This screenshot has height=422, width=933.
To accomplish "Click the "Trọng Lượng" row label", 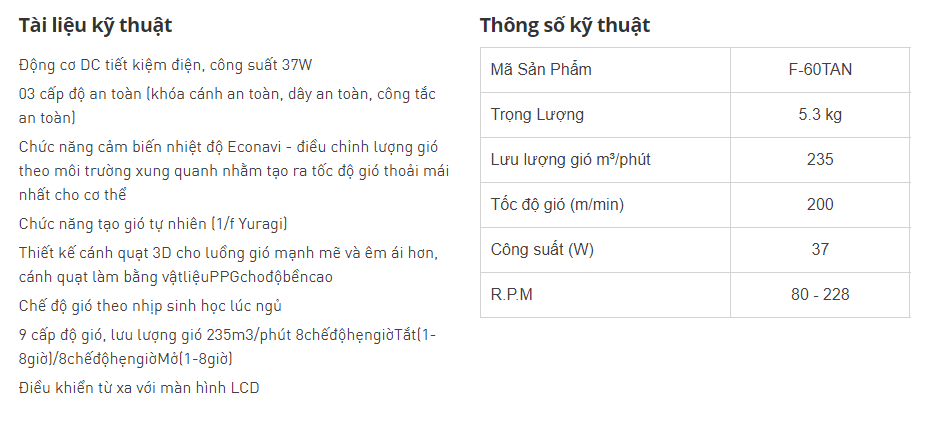I will (537, 115).
